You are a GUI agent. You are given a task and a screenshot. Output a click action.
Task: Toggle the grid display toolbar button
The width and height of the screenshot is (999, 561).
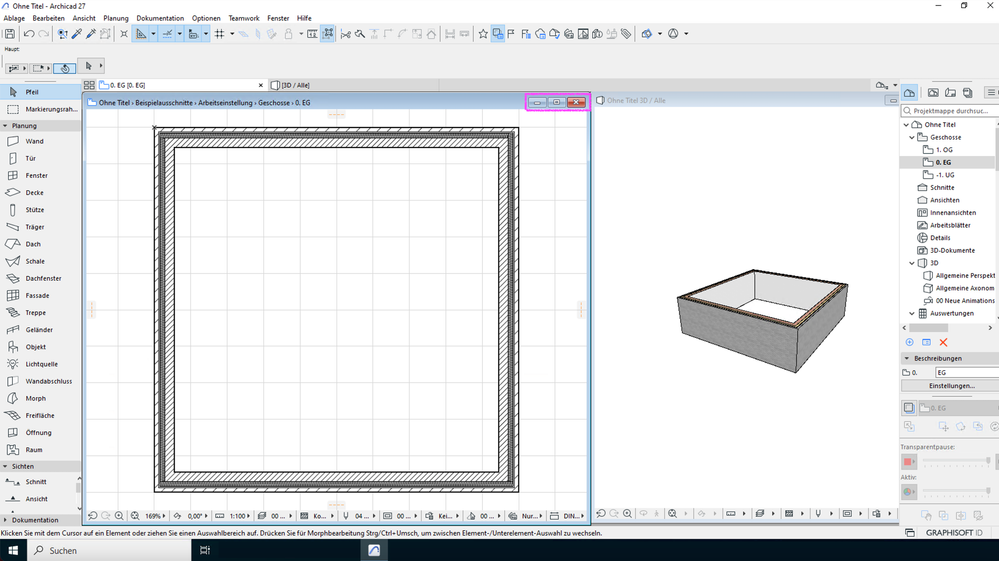click(x=220, y=34)
